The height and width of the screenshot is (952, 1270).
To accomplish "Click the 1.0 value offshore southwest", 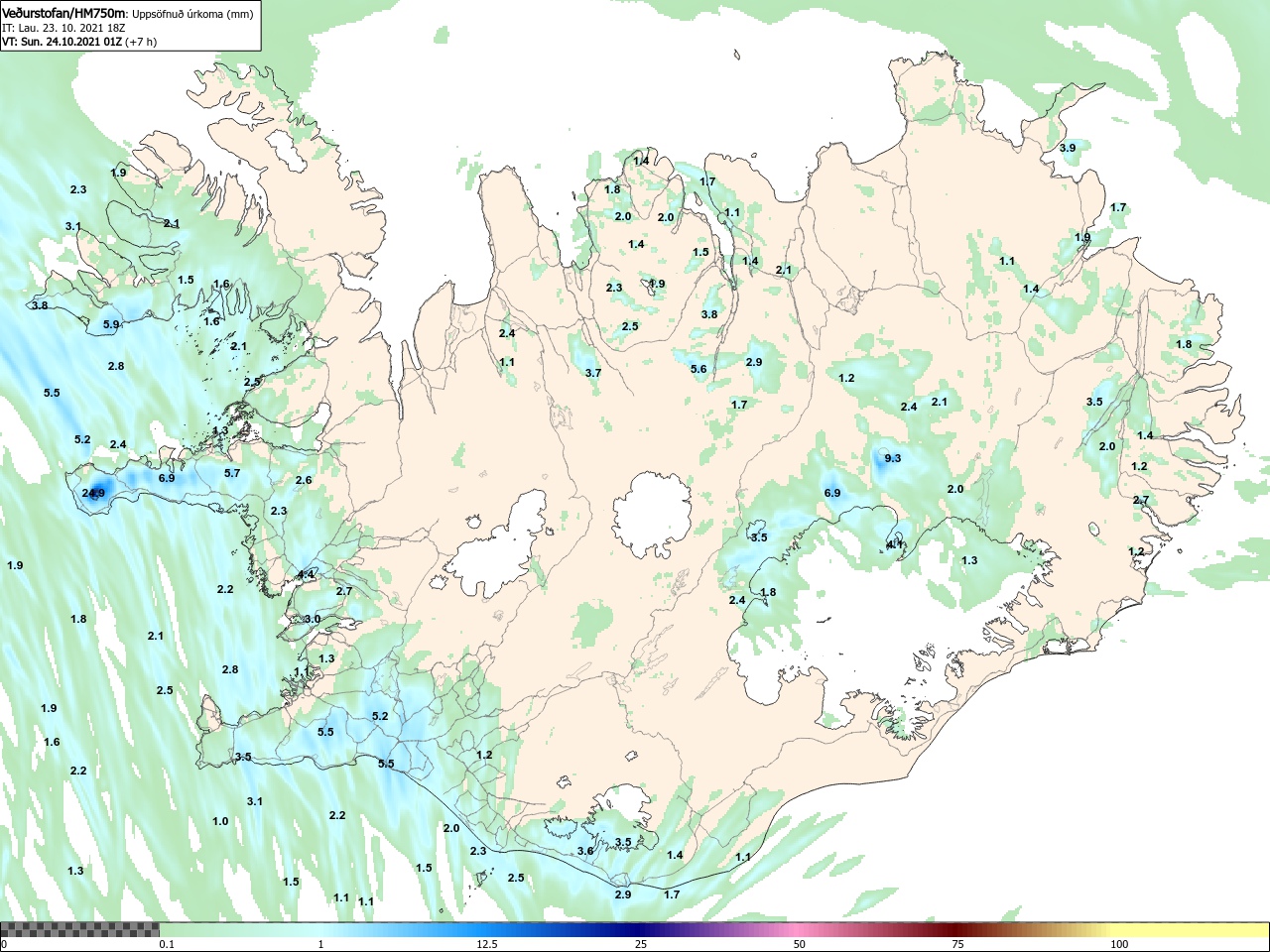I will [x=220, y=821].
